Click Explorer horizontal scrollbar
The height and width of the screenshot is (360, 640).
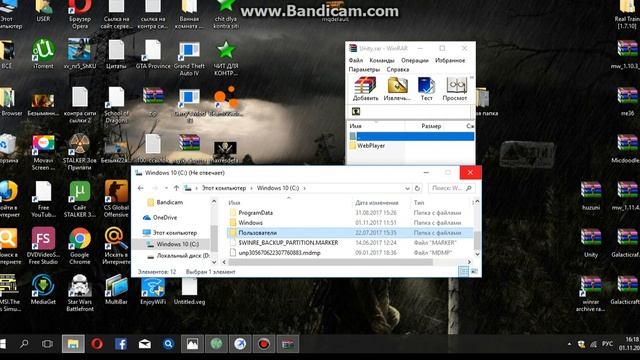pos(331,262)
